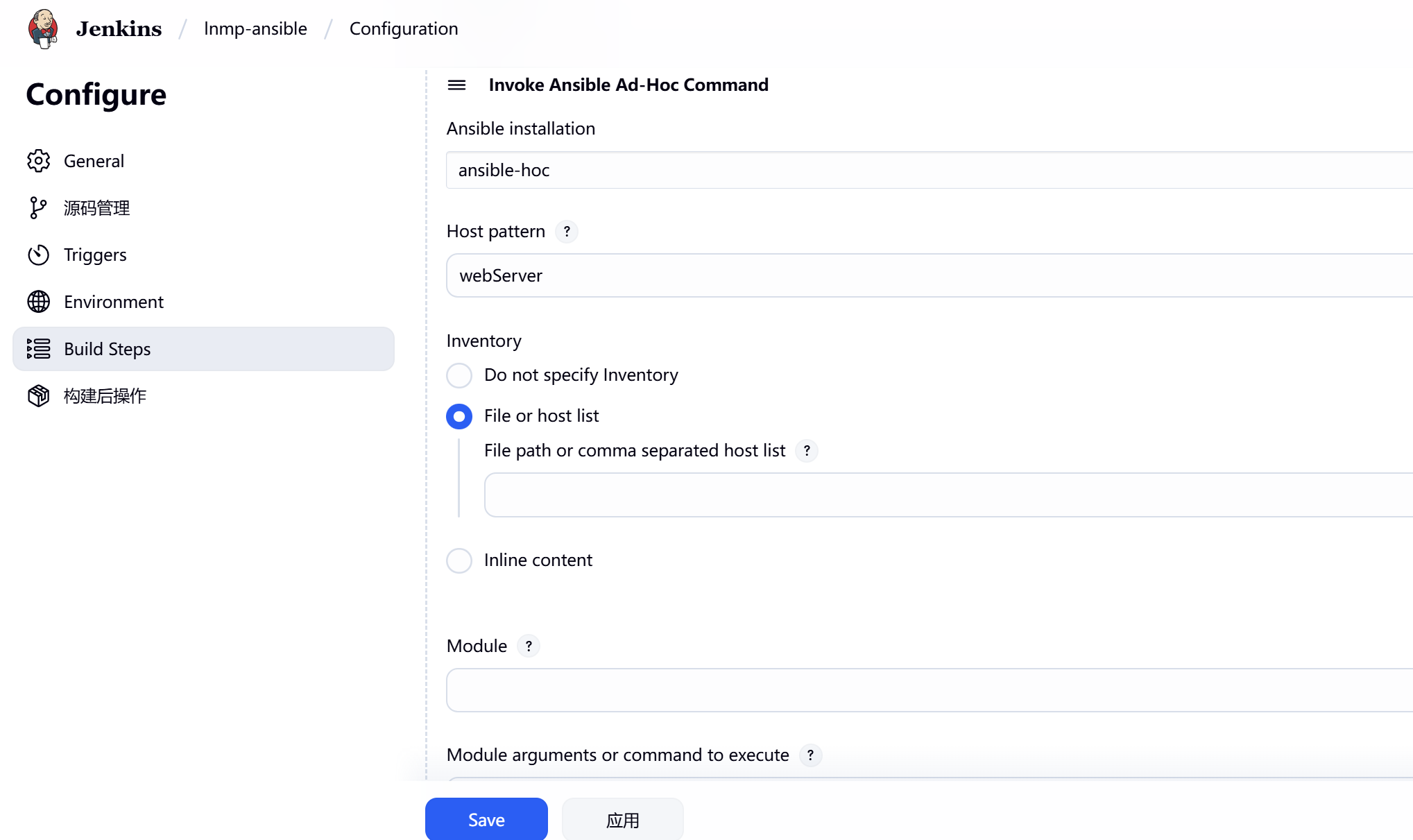Click the source code management branch icon
Image resolution: width=1413 pixels, height=840 pixels.
pyautogui.click(x=38, y=207)
